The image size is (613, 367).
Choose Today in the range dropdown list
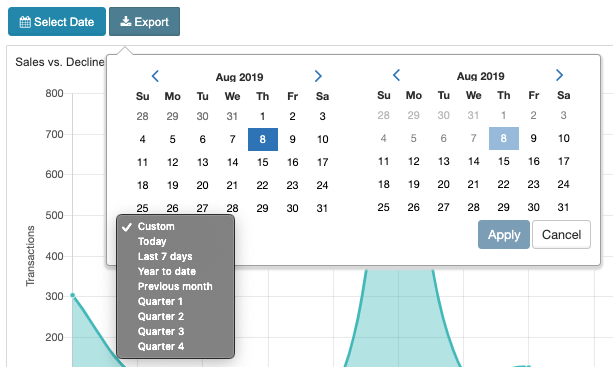click(176, 242)
